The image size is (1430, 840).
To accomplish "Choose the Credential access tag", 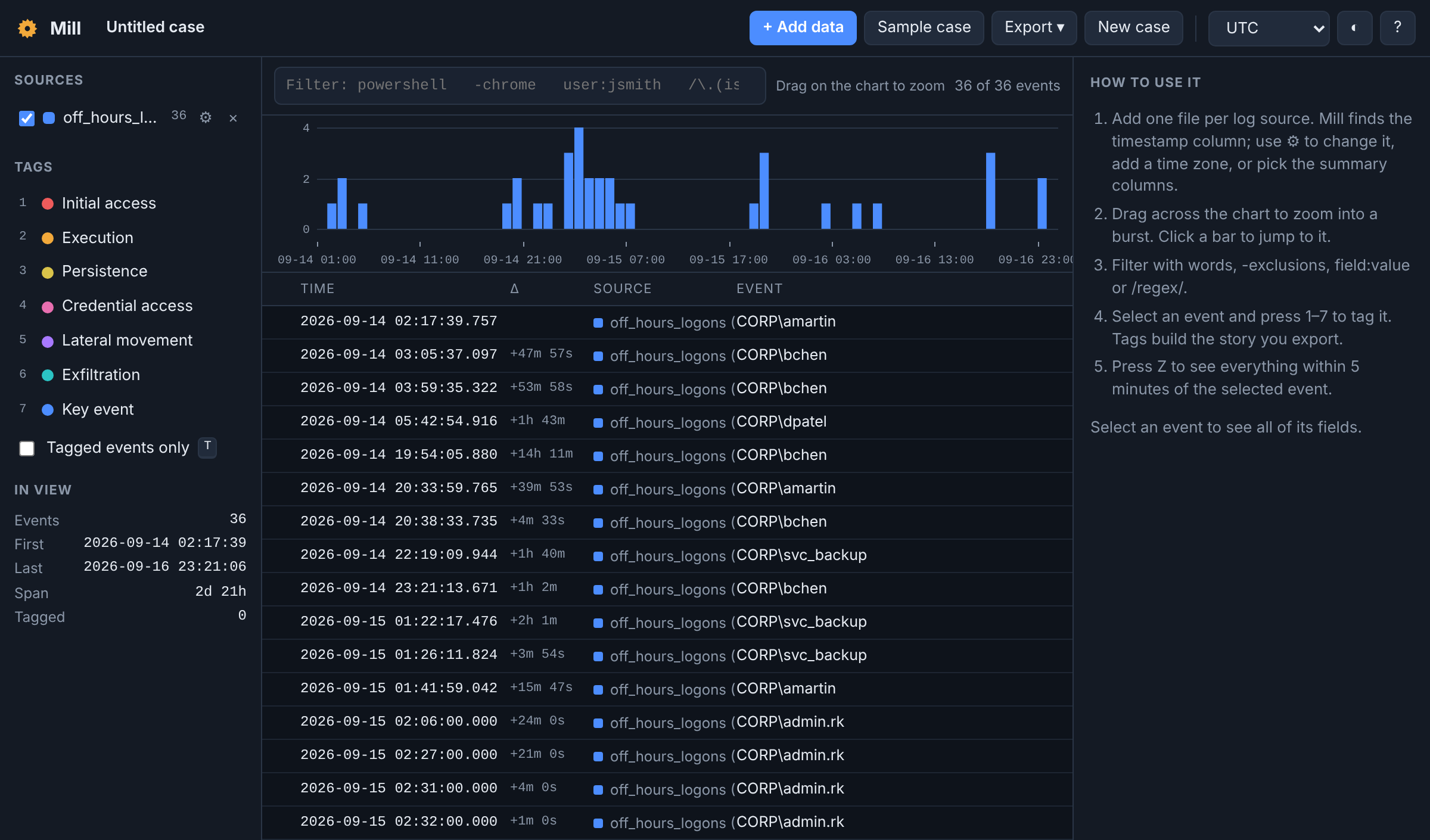I will pos(127,306).
